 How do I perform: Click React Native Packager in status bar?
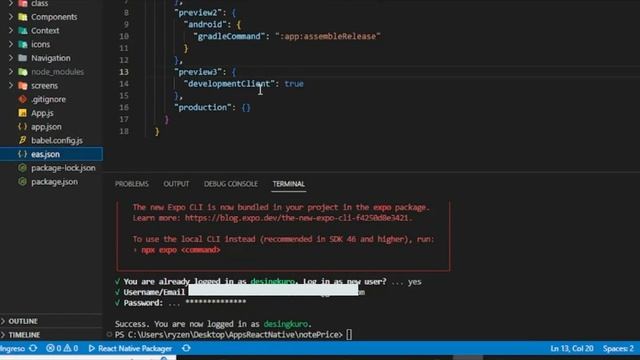pyautogui.click(x=135, y=348)
